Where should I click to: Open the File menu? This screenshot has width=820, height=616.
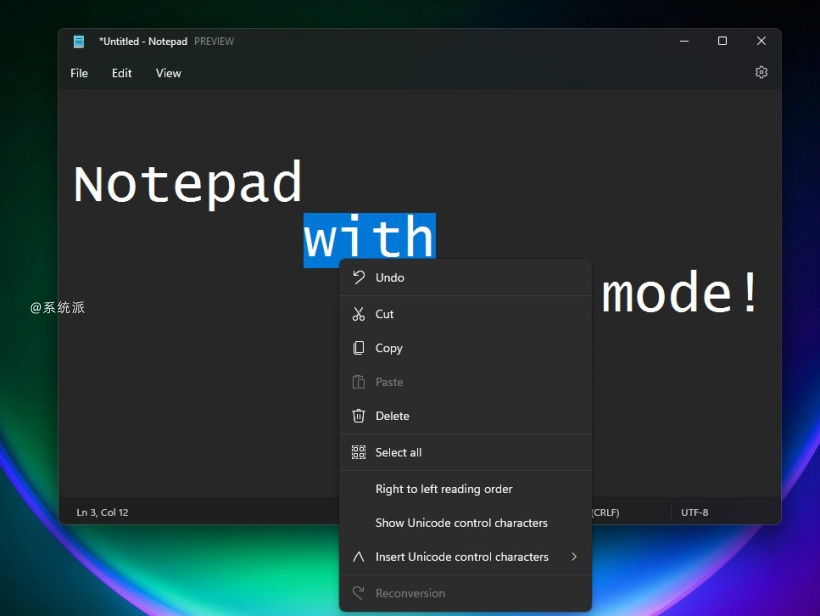click(78, 73)
